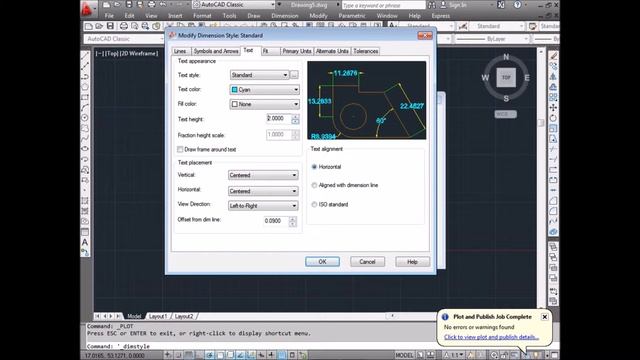This screenshot has height=360, width=640.
Task: Open the Fill color None dropdown
Action: pyautogui.click(x=264, y=104)
